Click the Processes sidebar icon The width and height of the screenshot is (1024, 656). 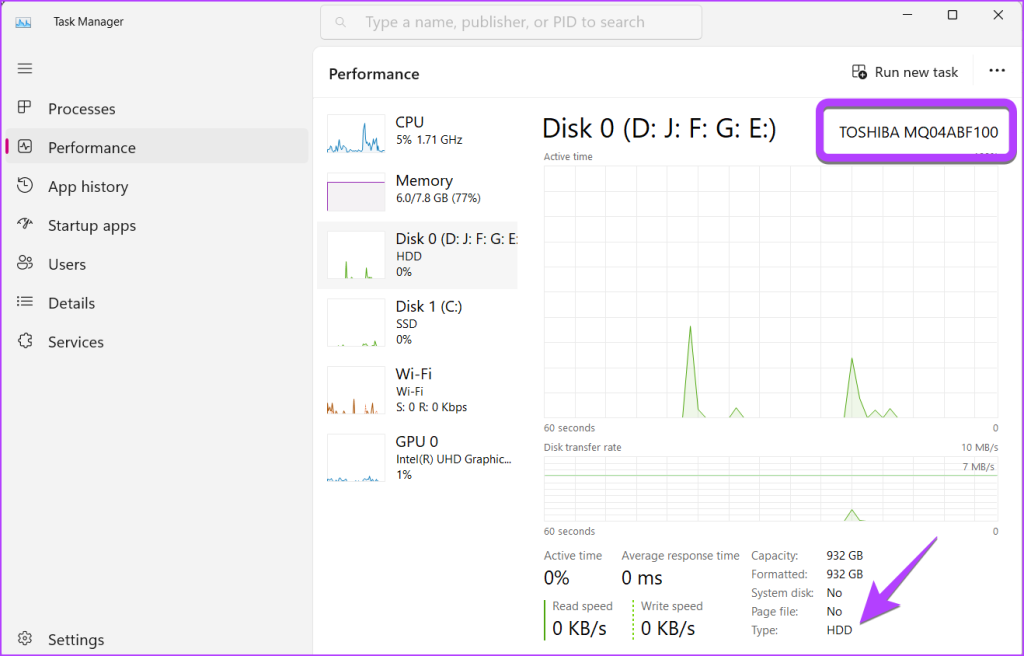[25, 107]
